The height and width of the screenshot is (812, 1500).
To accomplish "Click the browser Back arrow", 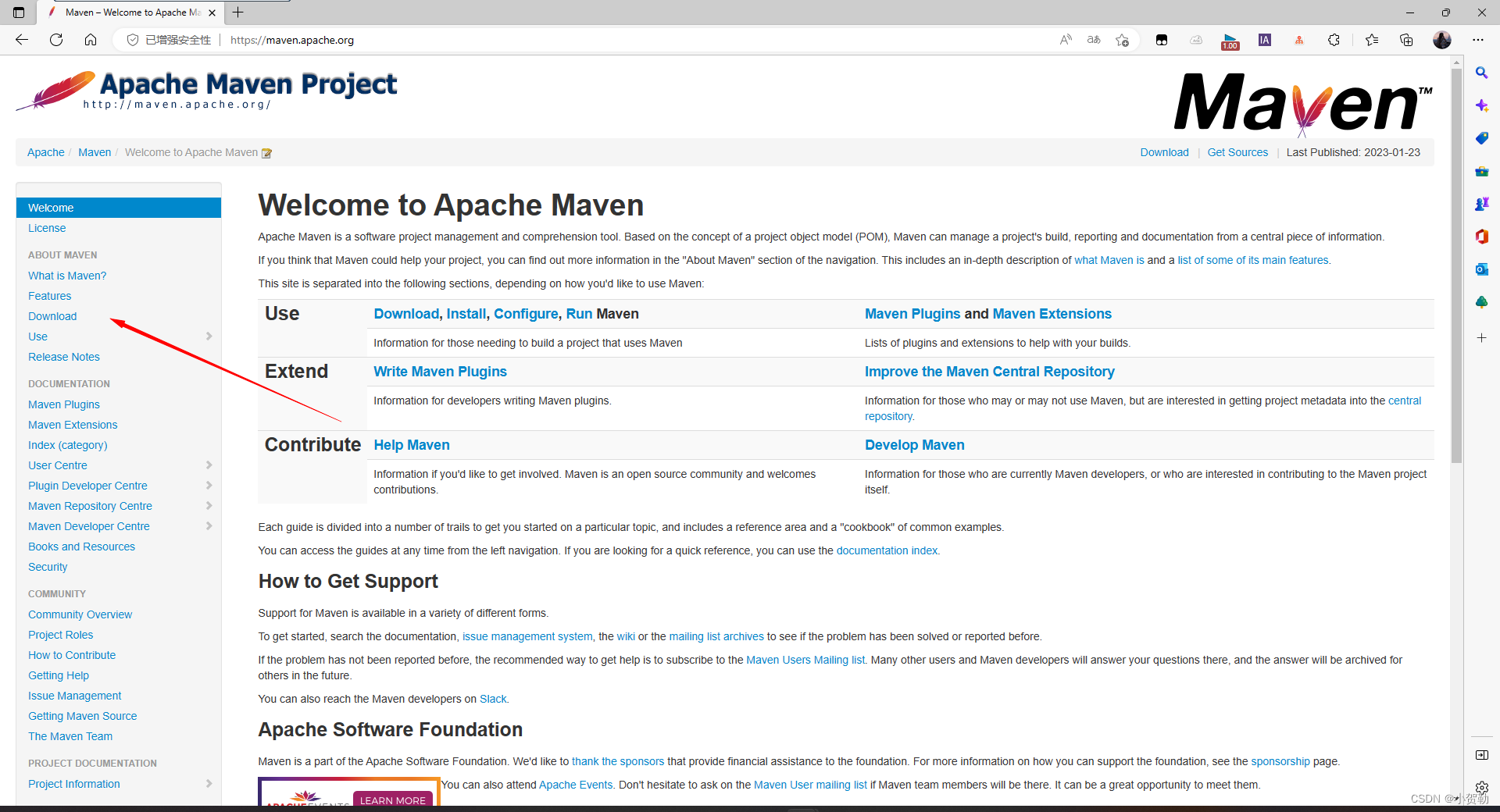I will click(x=22, y=40).
